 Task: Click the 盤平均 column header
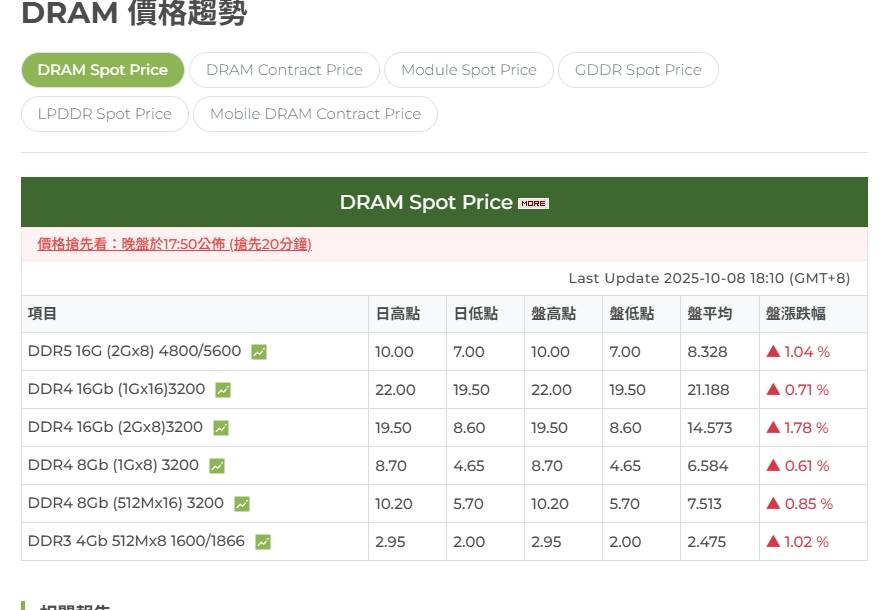[709, 314]
